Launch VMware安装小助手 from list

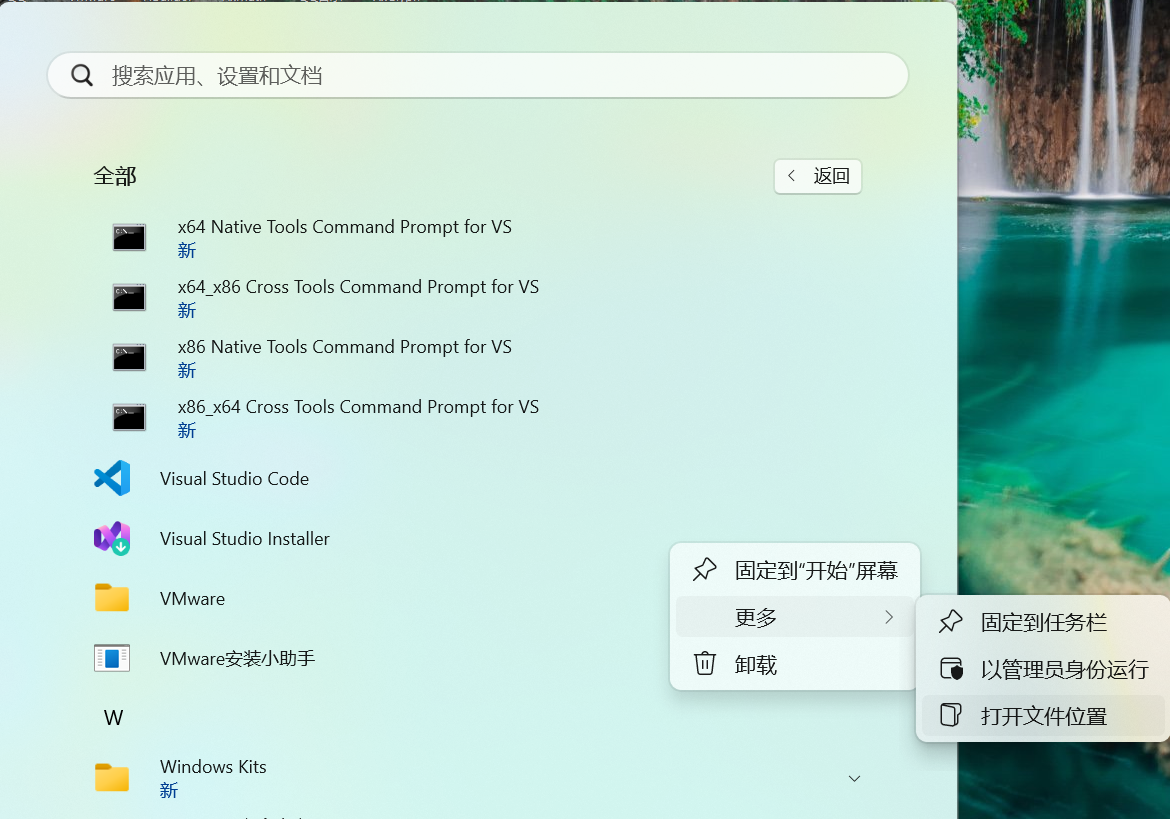237,659
